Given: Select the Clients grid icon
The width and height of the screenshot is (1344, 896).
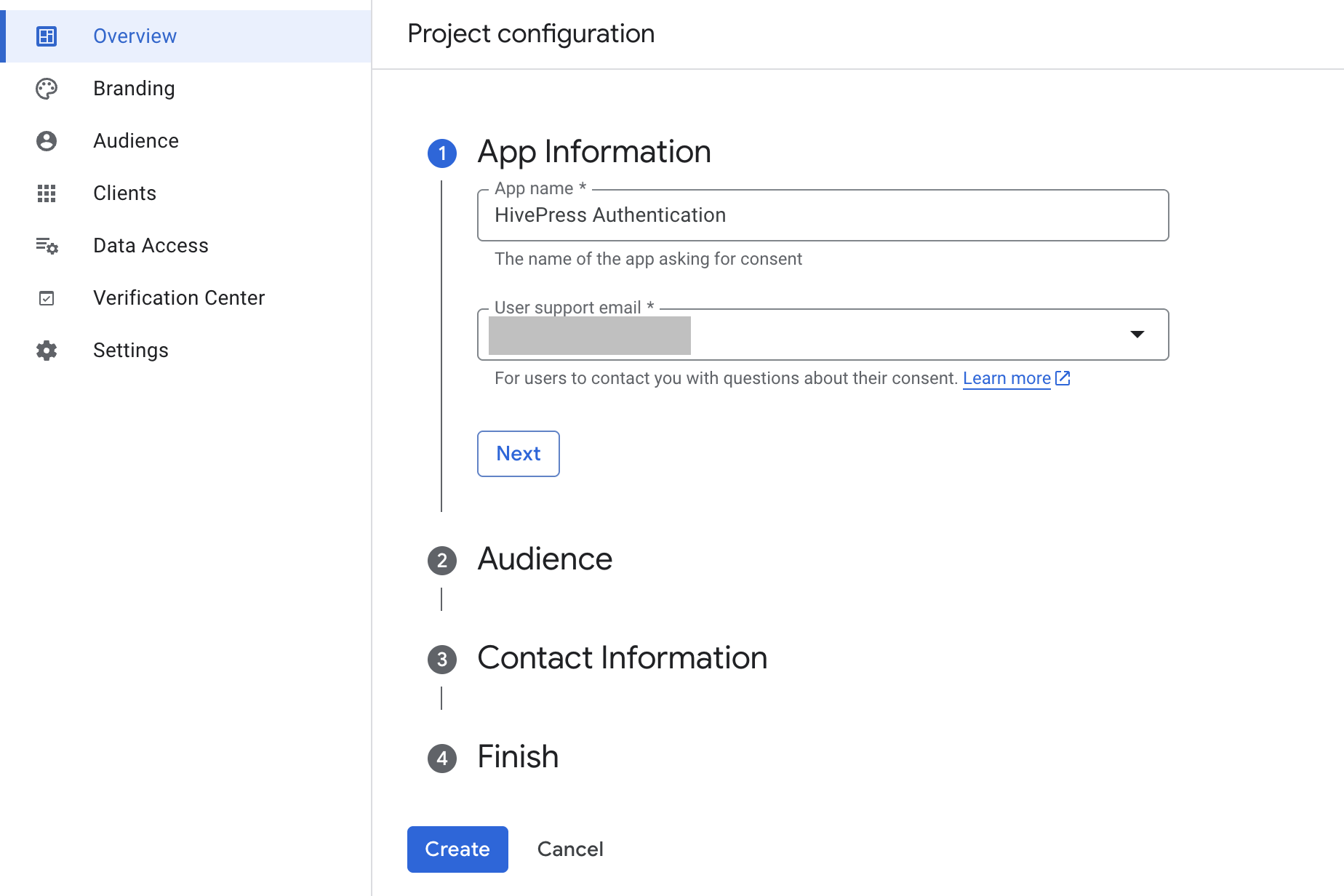Looking at the screenshot, I should pos(47,193).
